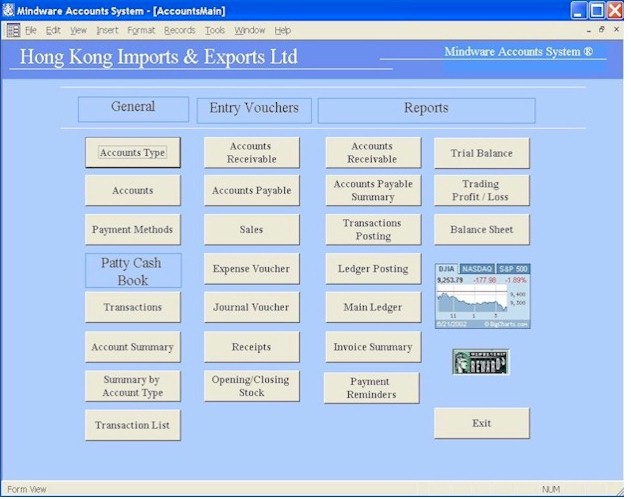The height and width of the screenshot is (499, 631).
Task: Click the form icon left of File menu
Action: [13, 30]
